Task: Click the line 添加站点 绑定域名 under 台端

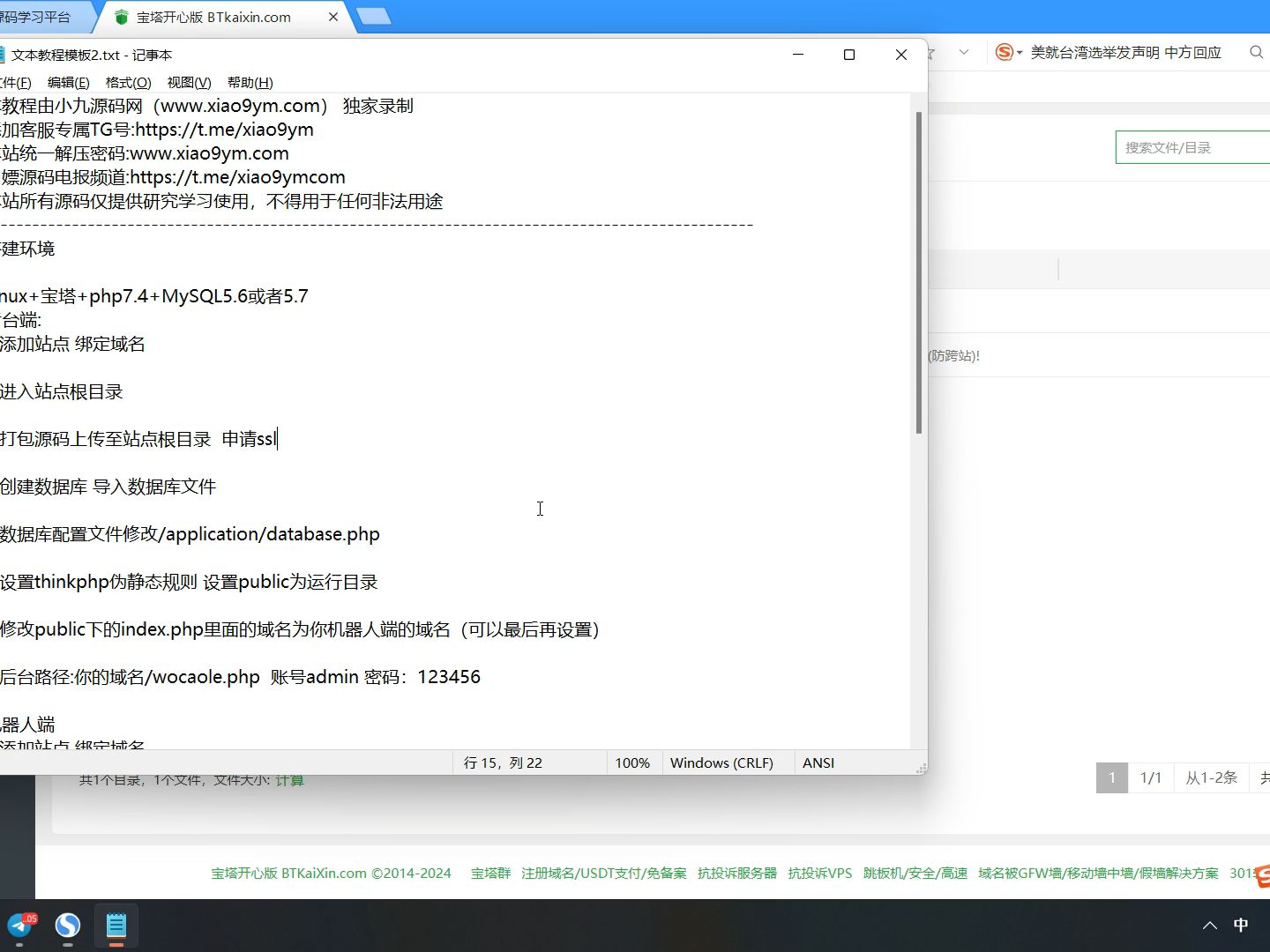Action: [72, 344]
